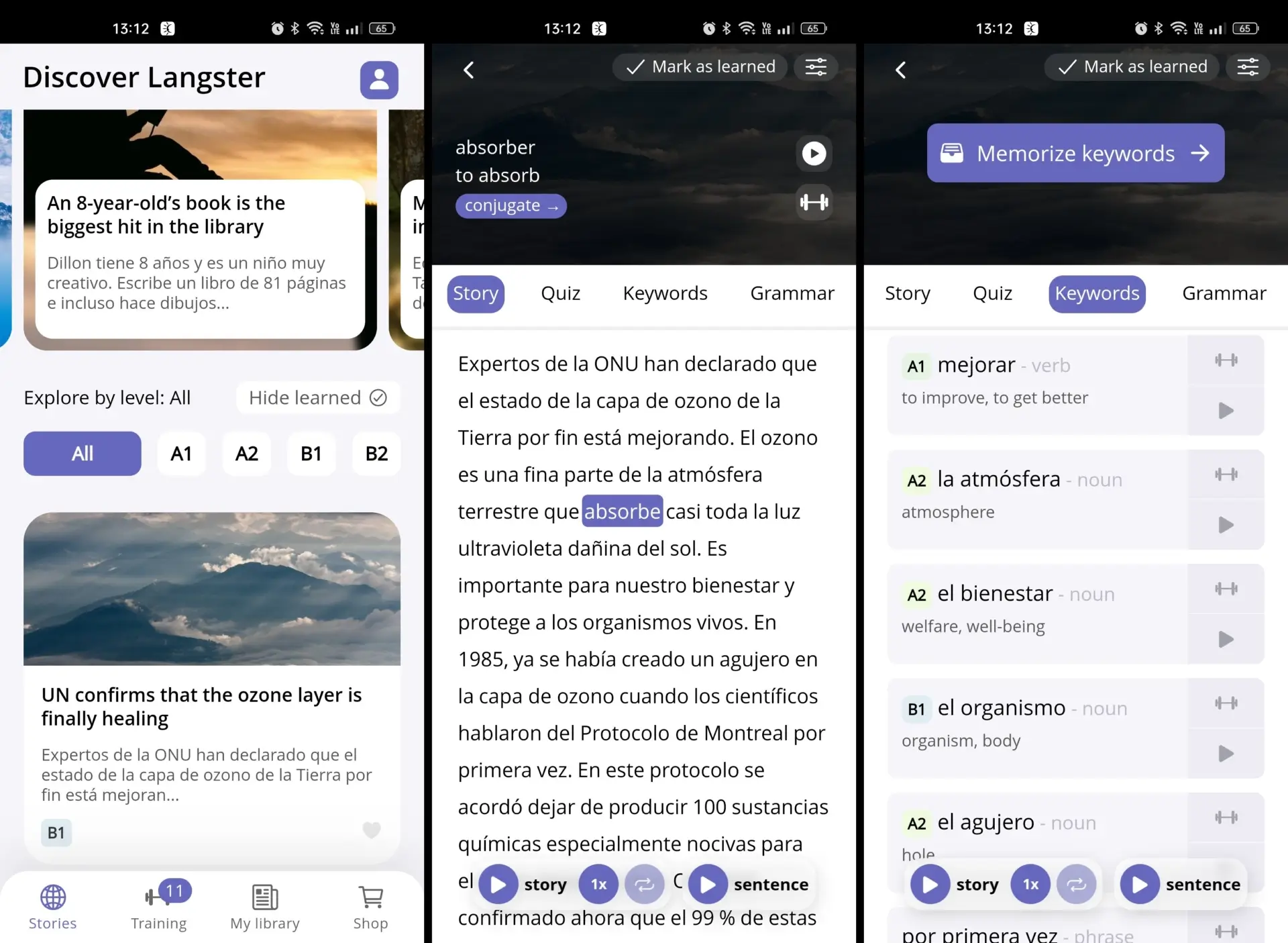Tap 1x playback speed button
This screenshot has width=1288, height=943.
click(597, 884)
